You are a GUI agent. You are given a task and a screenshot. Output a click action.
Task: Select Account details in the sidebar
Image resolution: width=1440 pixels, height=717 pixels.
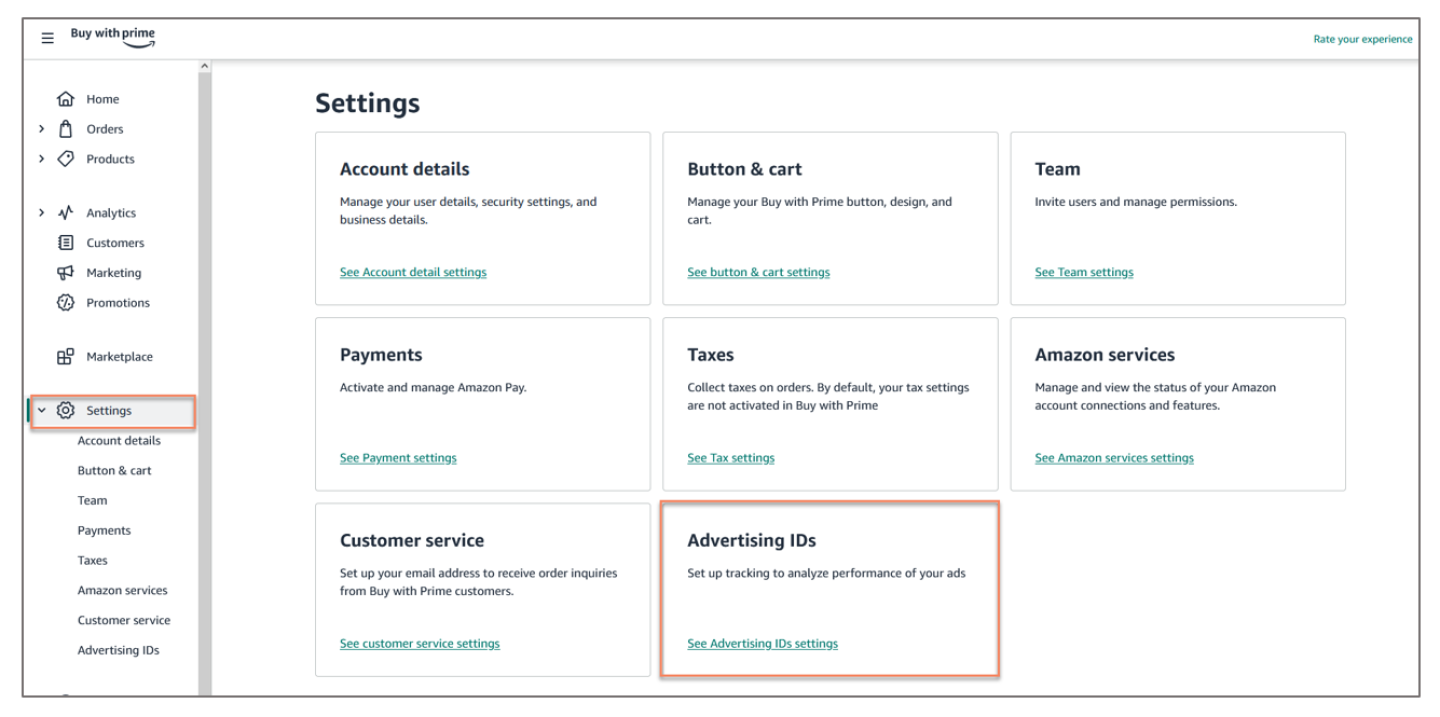pos(119,440)
